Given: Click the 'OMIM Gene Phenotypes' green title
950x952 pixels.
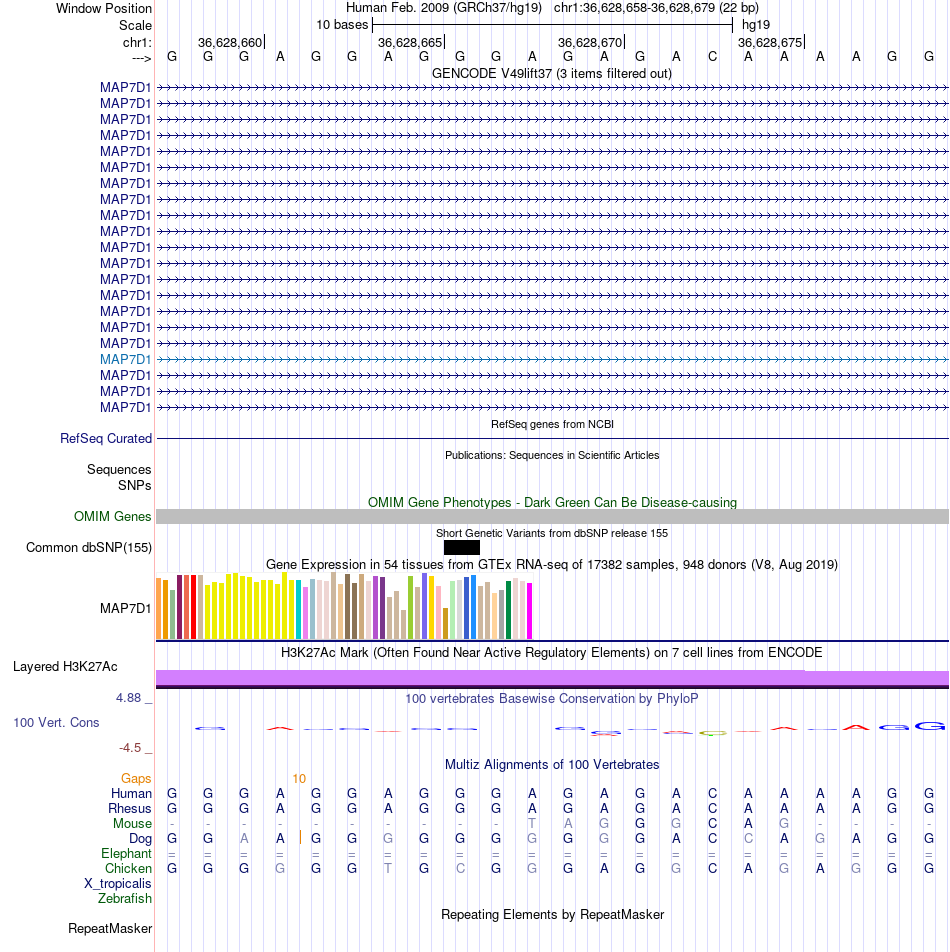Looking at the screenshot, I should [552, 503].
